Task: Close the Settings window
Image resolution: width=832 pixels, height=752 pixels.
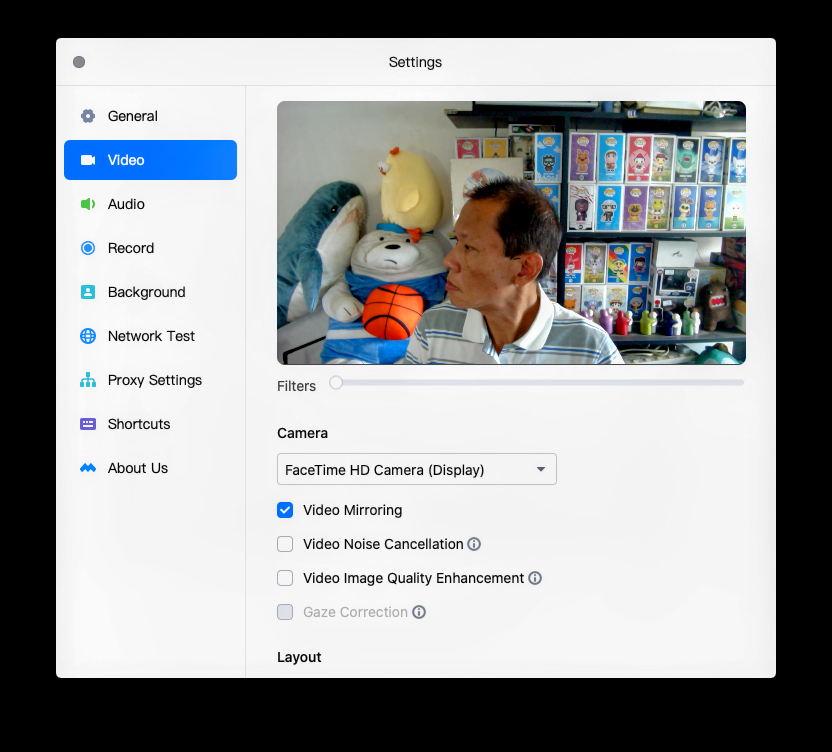Action: 79,62
